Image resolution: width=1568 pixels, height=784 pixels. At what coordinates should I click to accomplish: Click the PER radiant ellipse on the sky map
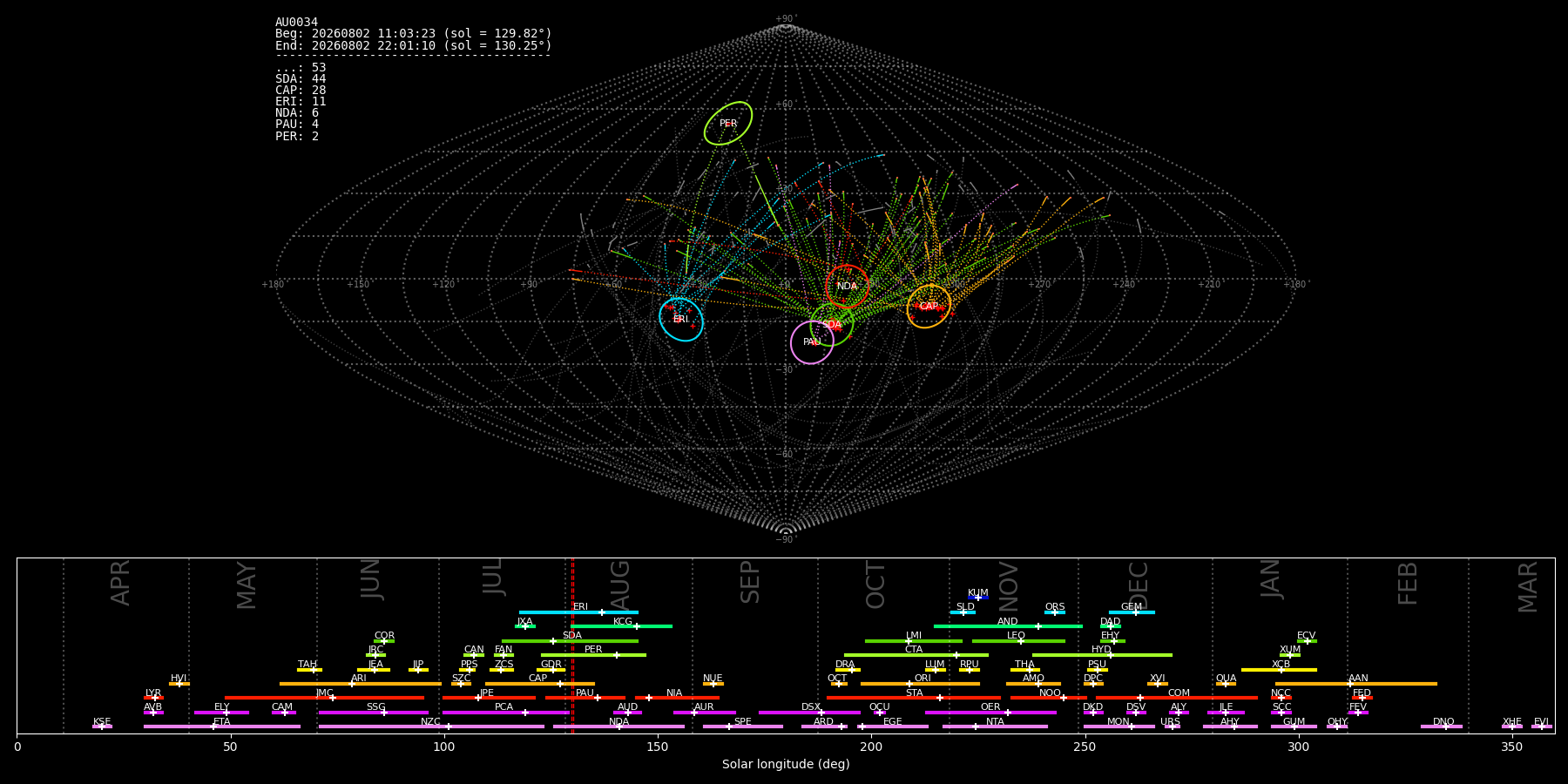tap(728, 123)
